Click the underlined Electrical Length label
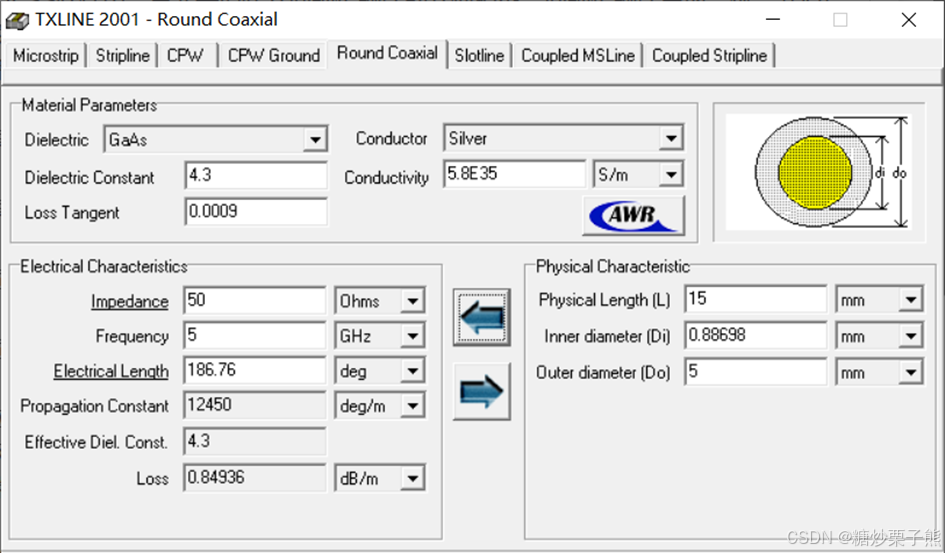 point(111,371)
